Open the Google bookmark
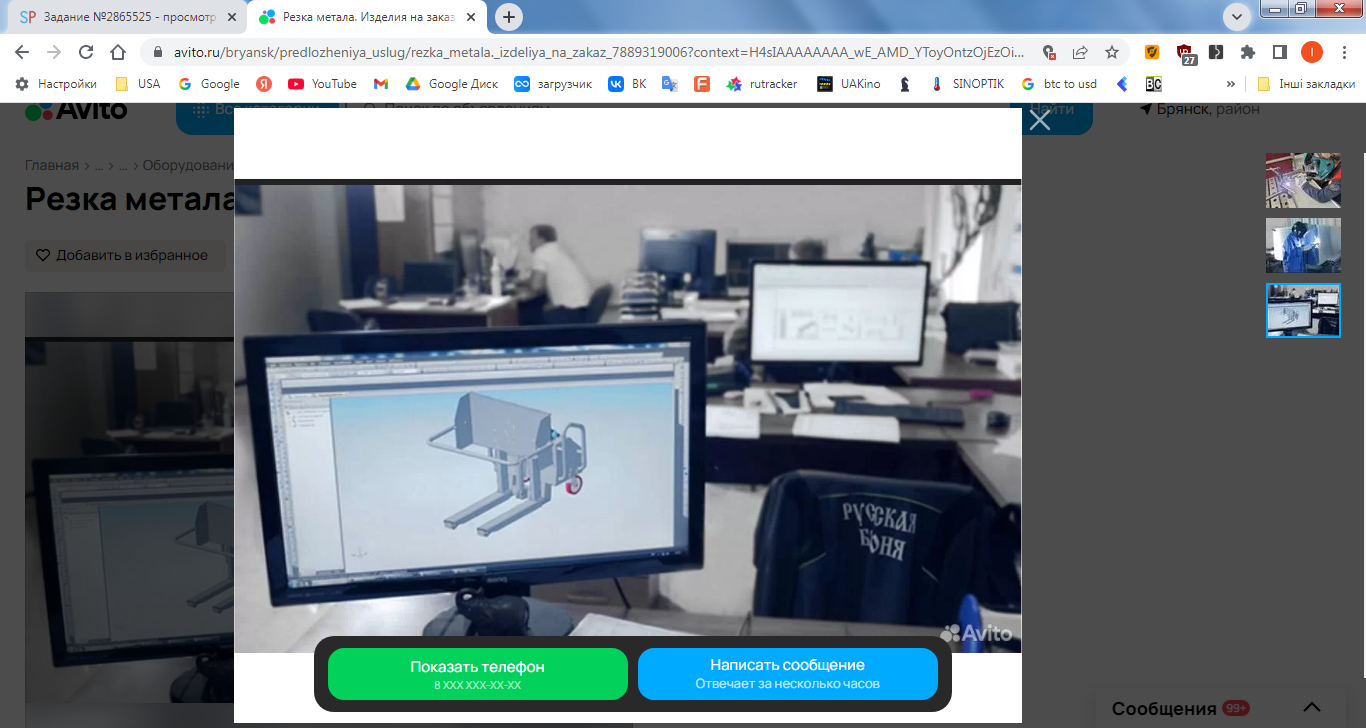 tap(209, 84)
